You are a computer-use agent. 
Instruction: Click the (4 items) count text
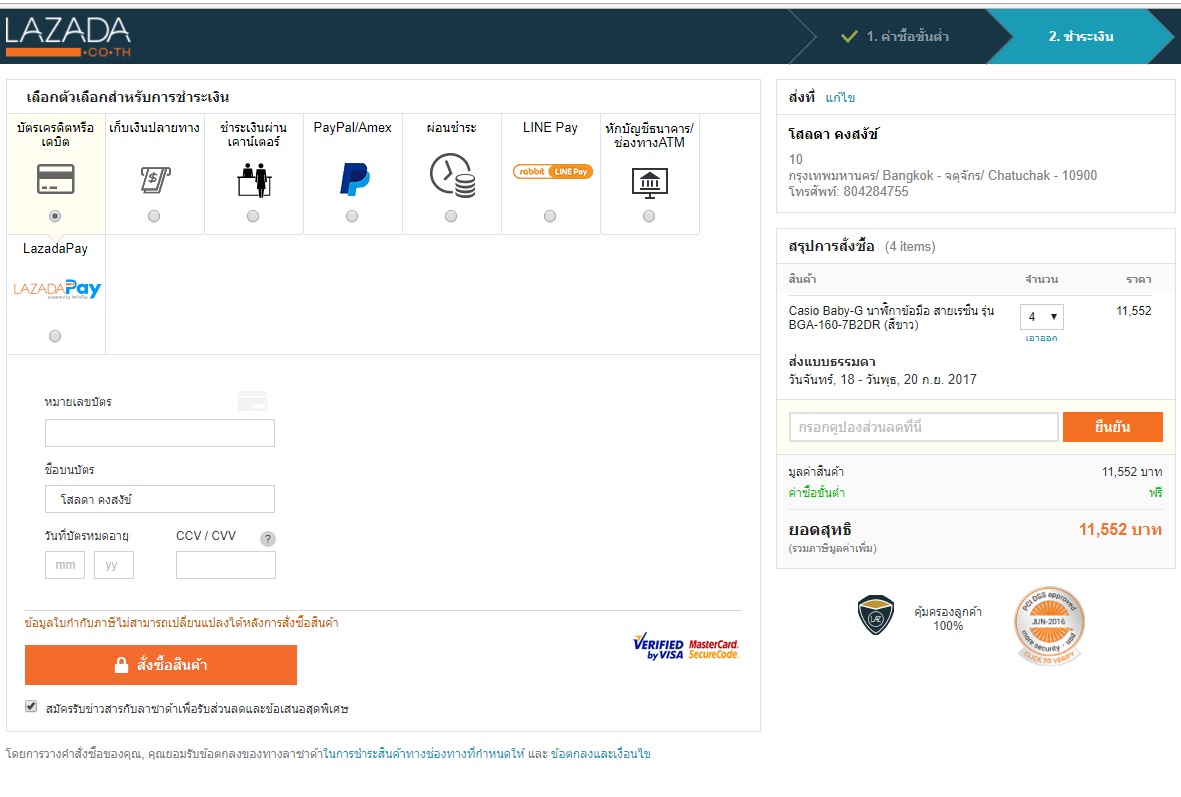910,247
